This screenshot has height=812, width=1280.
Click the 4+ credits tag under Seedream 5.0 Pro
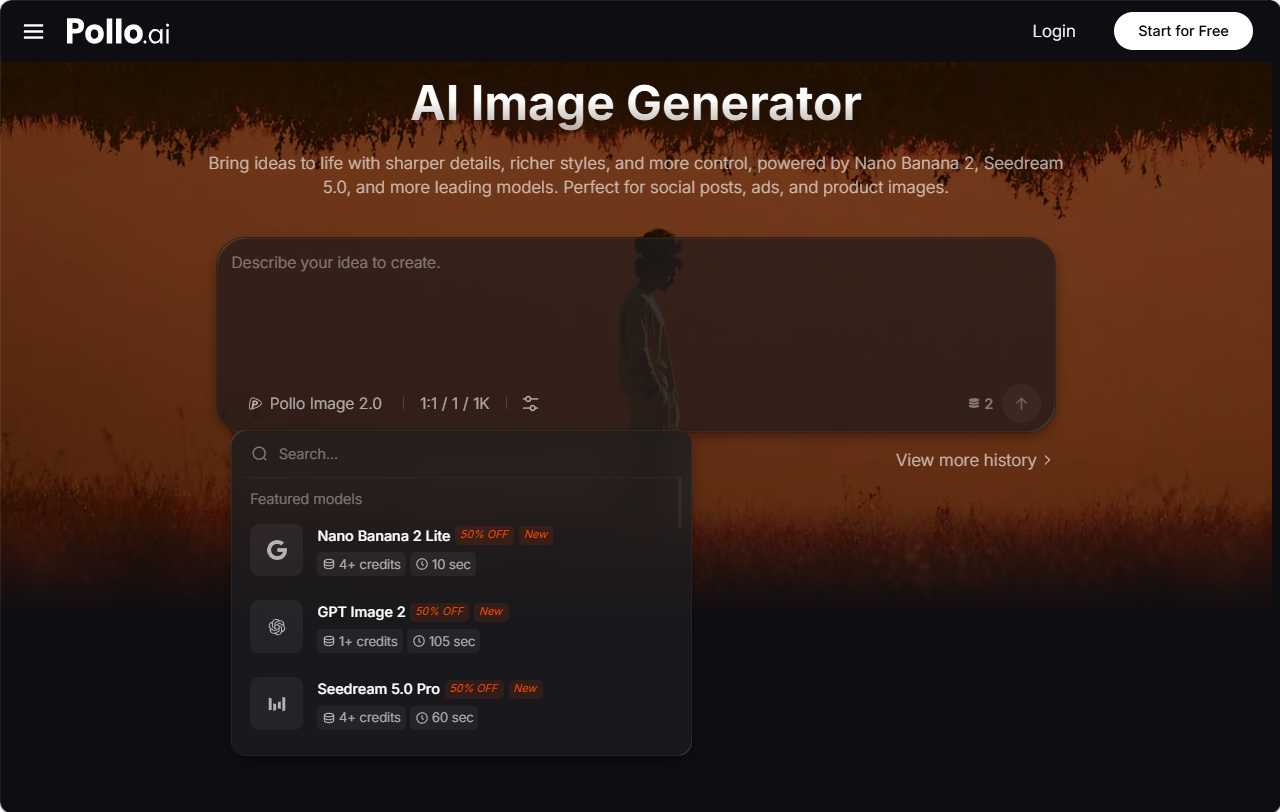pyautogui.click(x=362, y=717)
